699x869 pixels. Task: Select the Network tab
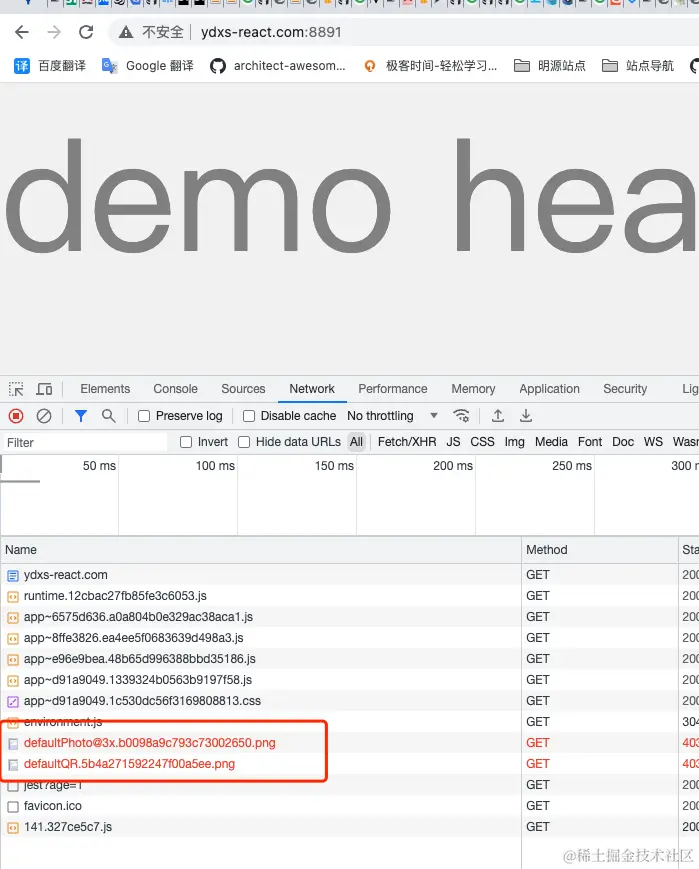[x=312, y=389]
